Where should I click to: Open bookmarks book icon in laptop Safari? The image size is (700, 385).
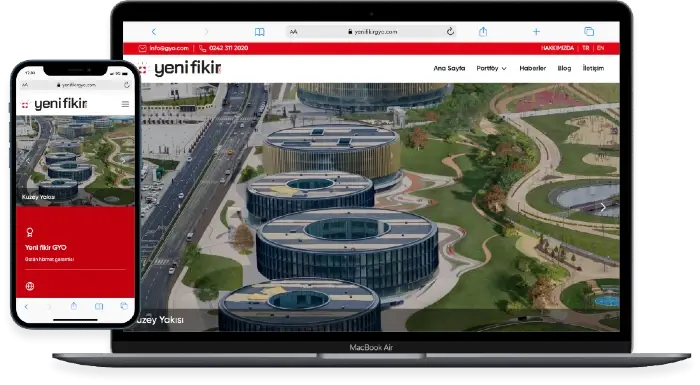pos(259,32)
